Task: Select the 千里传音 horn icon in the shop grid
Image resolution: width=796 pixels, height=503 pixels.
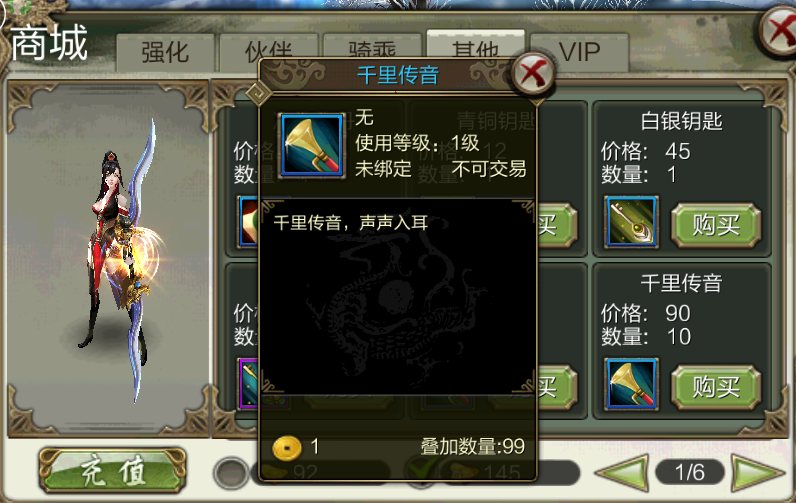Action: [632, 384]
